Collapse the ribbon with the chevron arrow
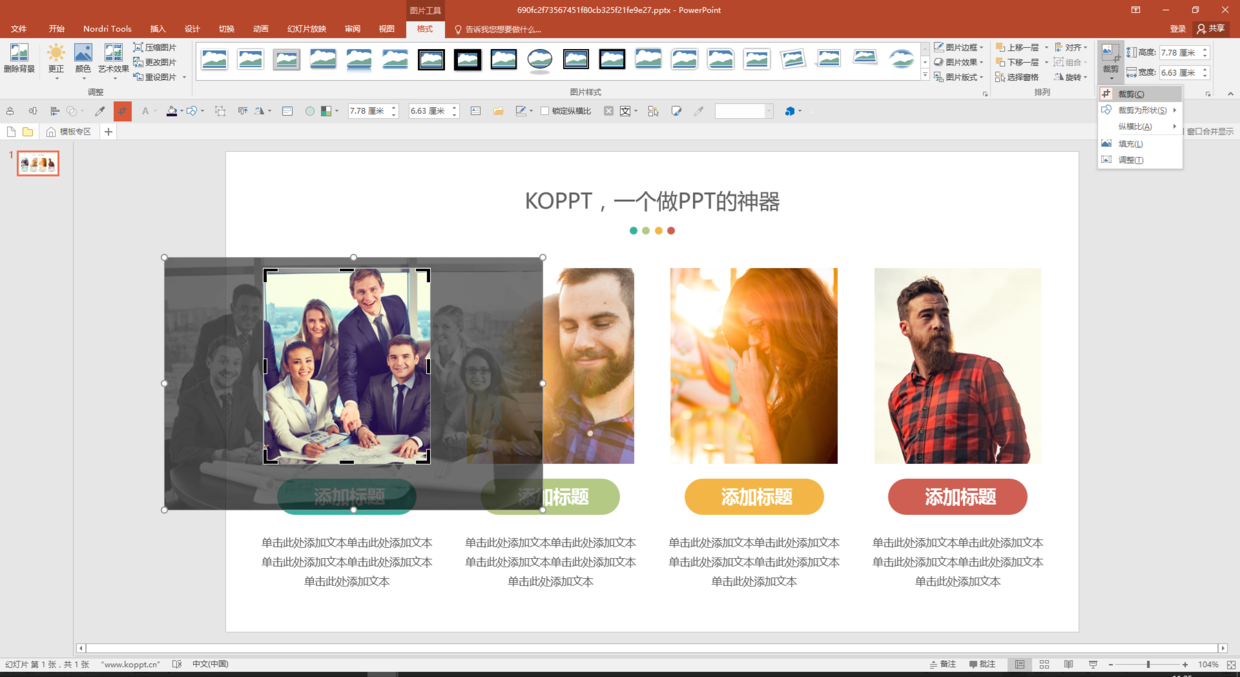1240x677 pixels. [1230, 94]
